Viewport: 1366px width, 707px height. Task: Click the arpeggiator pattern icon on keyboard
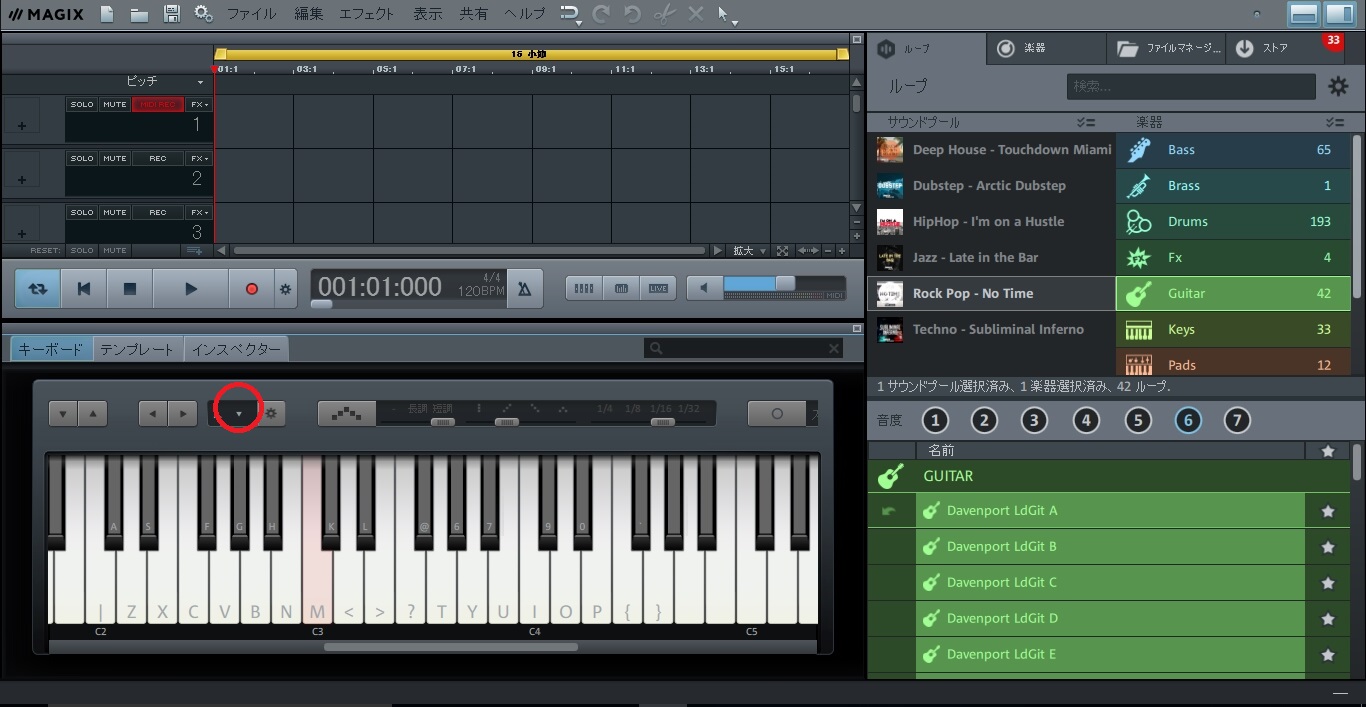point(347,413)
